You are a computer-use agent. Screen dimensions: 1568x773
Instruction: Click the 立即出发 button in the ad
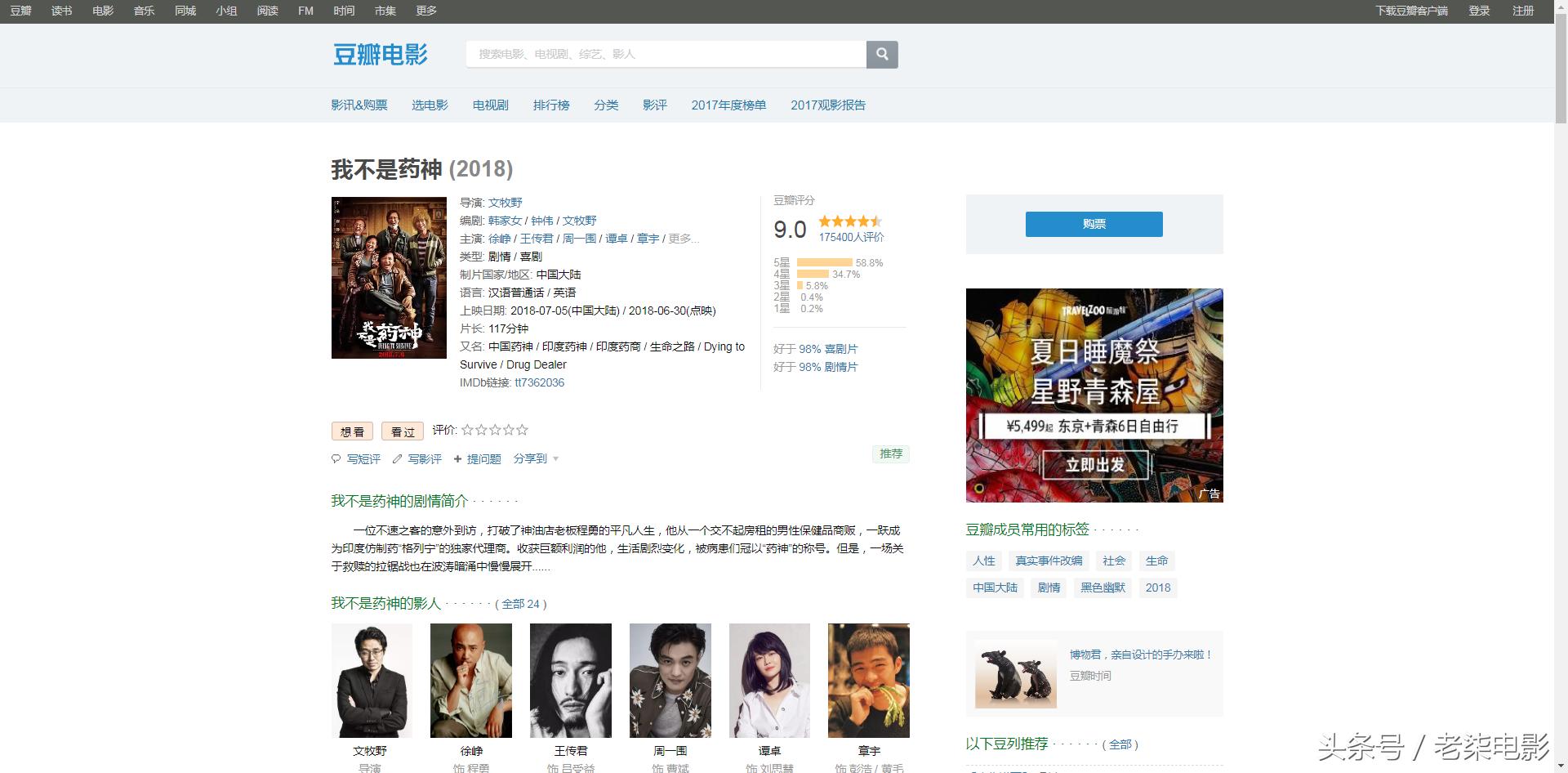coord(1095,465)
